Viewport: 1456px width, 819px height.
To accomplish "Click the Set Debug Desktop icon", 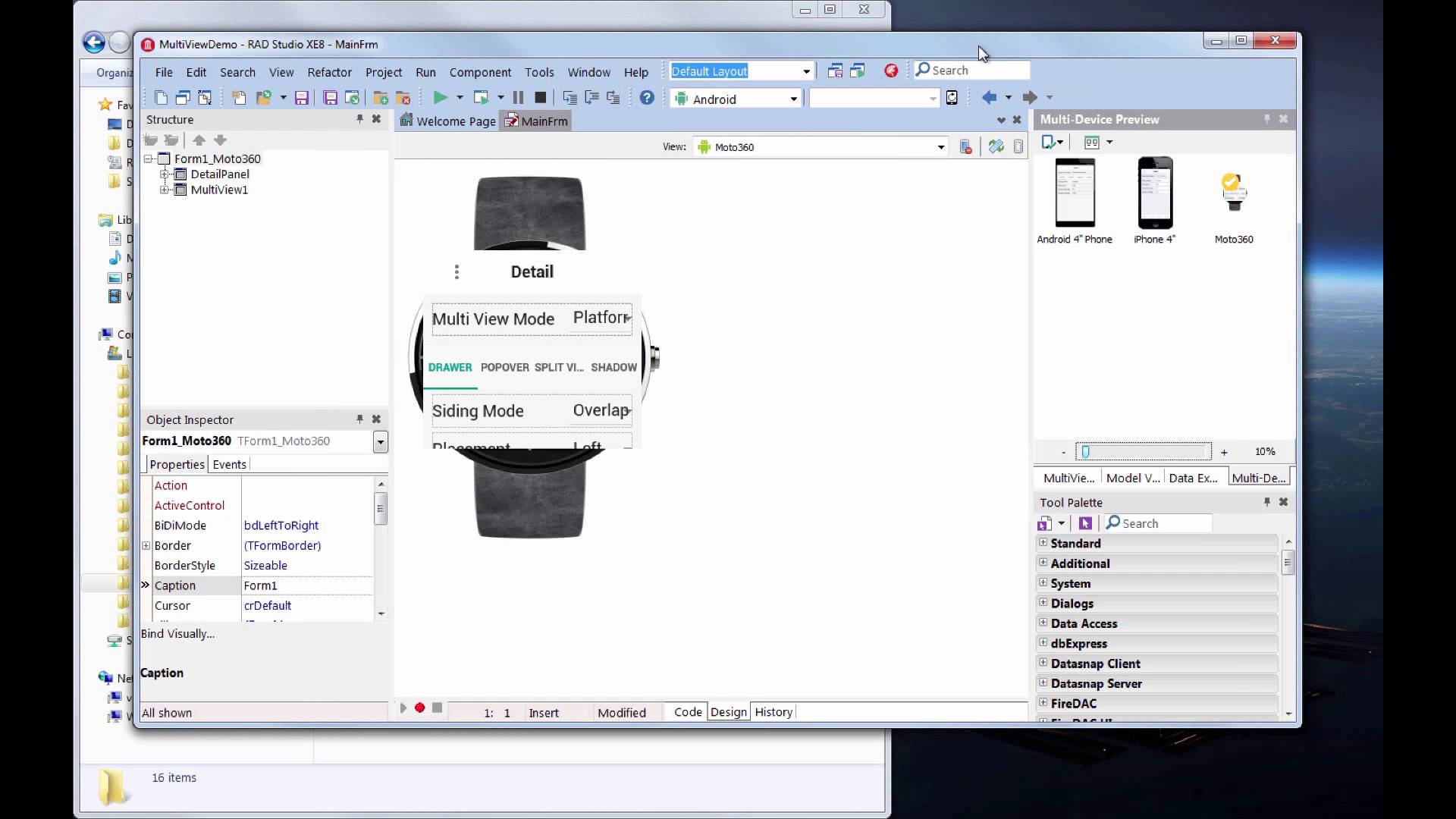I will 858,71.
